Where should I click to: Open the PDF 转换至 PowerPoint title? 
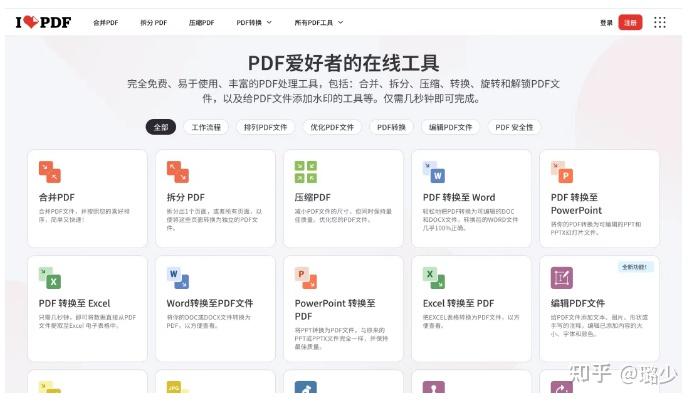[x=576, y=204]
